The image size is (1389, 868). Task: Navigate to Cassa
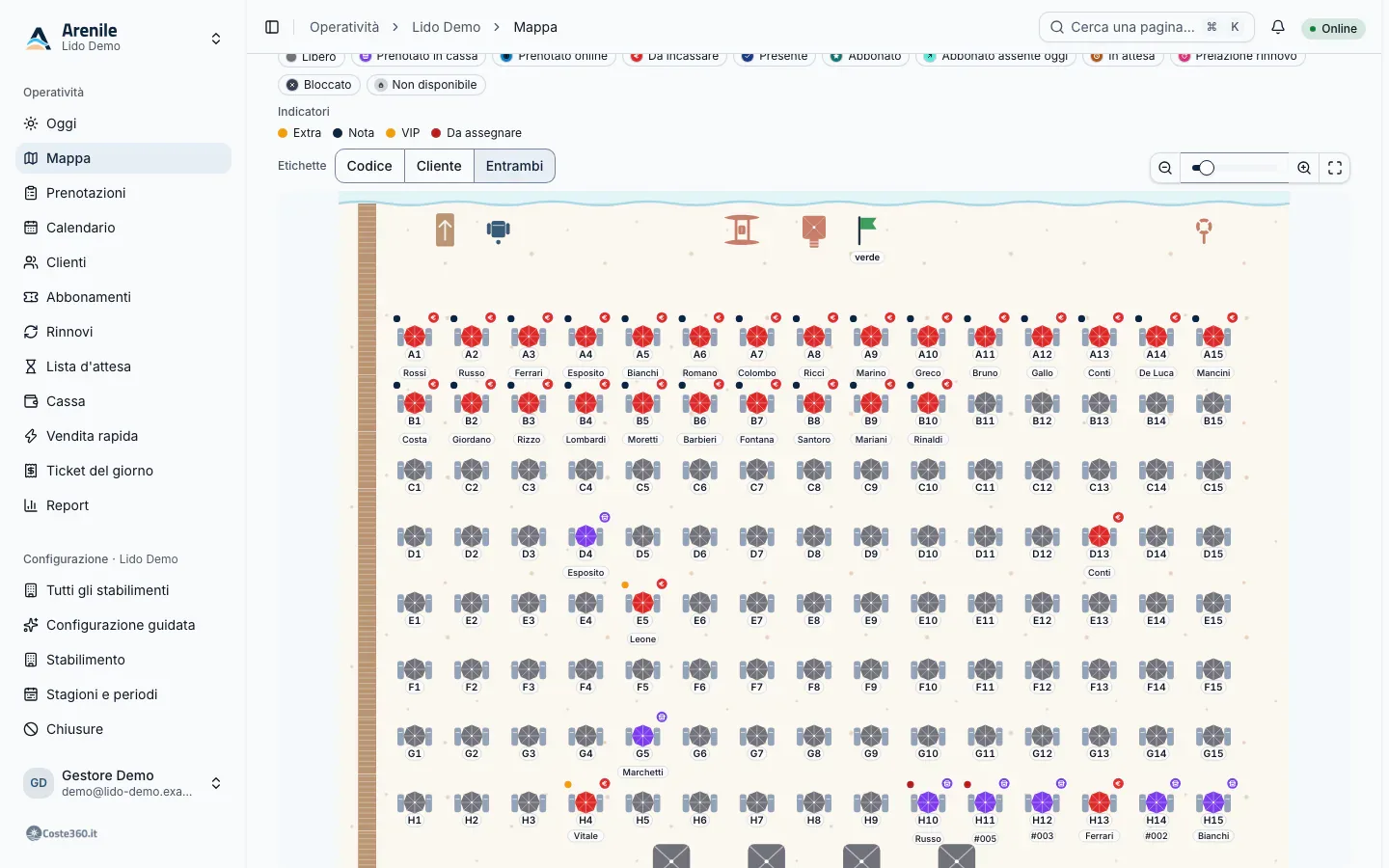[x=123, y=401]
